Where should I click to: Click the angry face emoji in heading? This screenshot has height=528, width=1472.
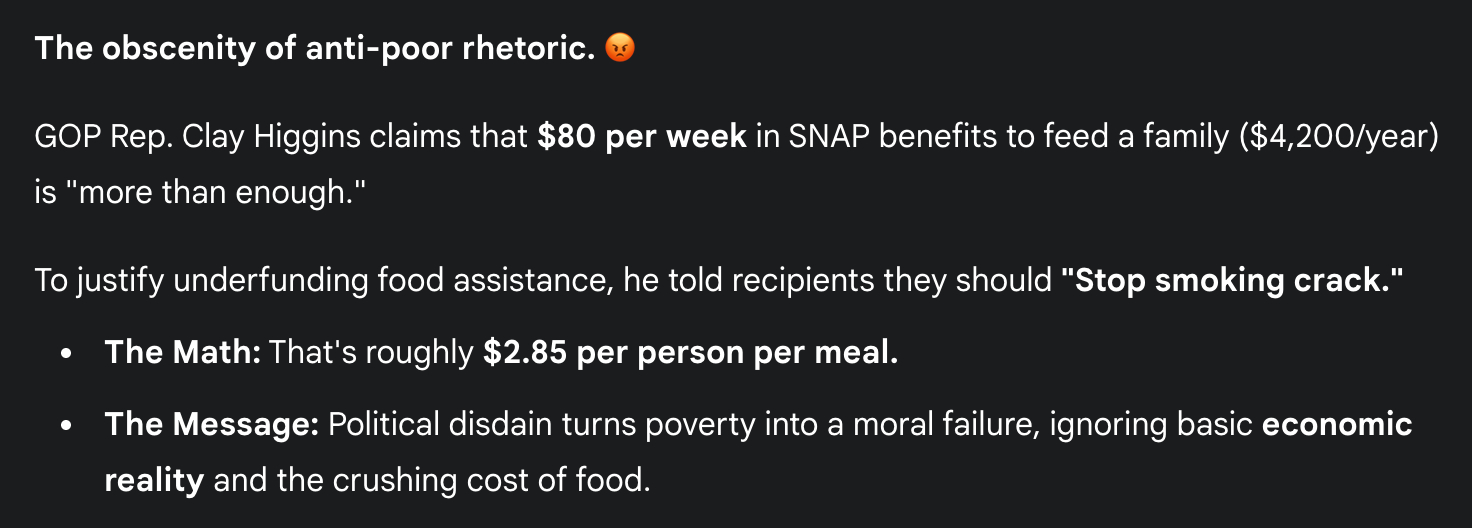pyautogui.click(x=620, y=49)
